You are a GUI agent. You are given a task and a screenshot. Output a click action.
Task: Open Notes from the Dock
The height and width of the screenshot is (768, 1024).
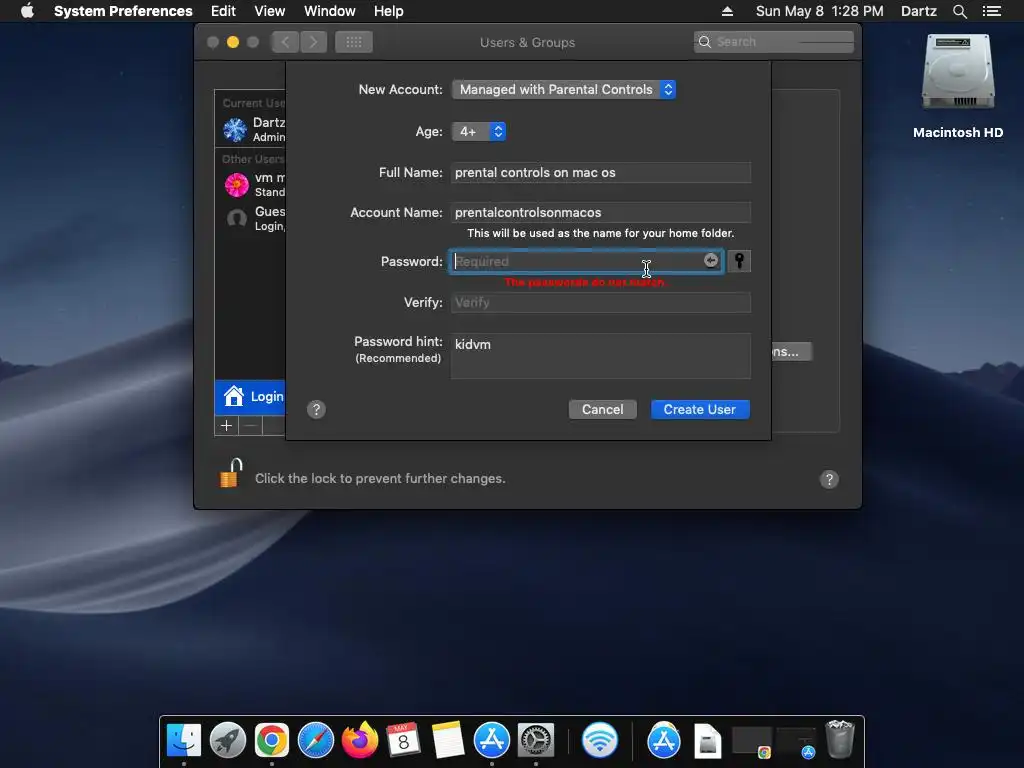(x=447, y=741)
